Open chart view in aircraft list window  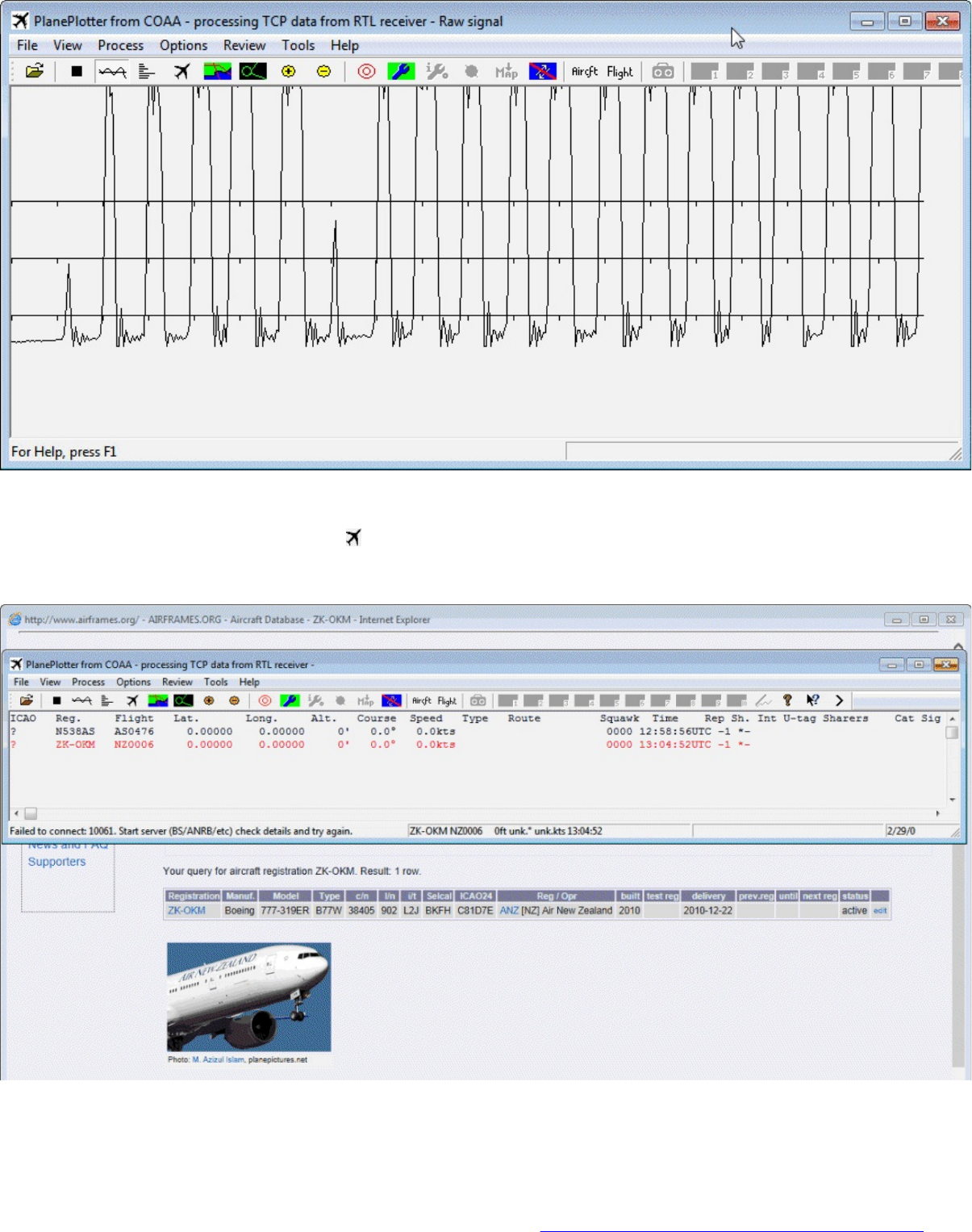point(158,700)
